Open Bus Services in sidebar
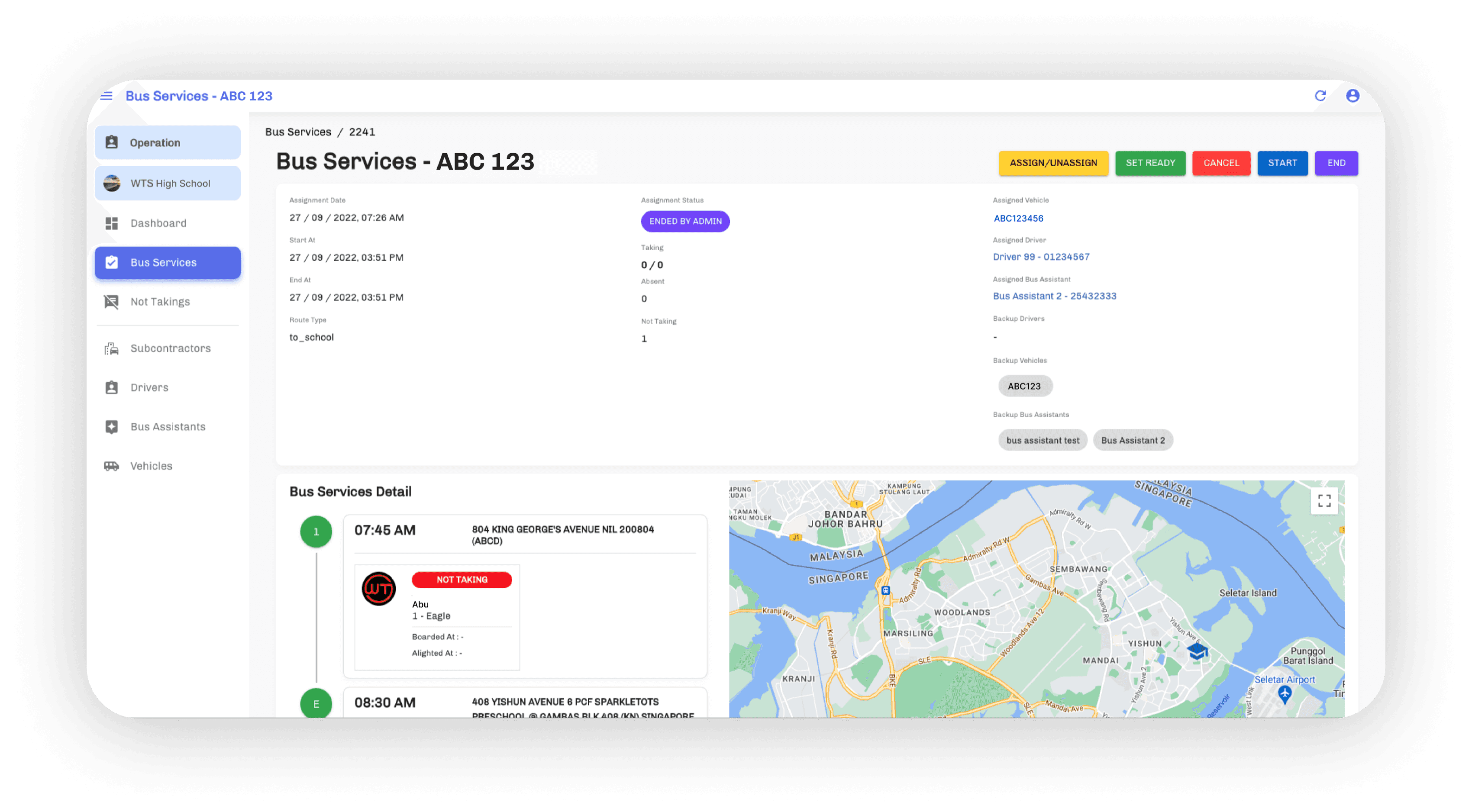1472x812 pixels. pyautogui.click(x=168, y=263)
